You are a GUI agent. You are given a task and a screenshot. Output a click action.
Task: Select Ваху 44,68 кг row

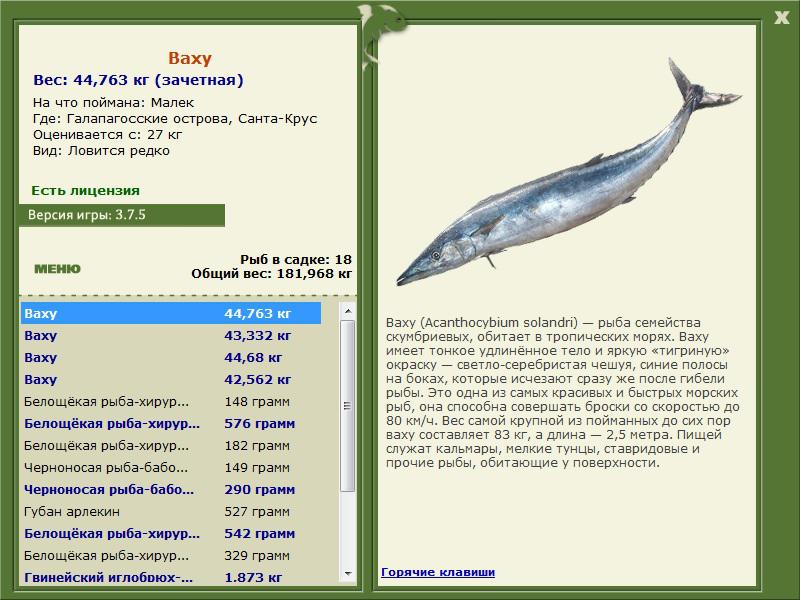(171, 357)
